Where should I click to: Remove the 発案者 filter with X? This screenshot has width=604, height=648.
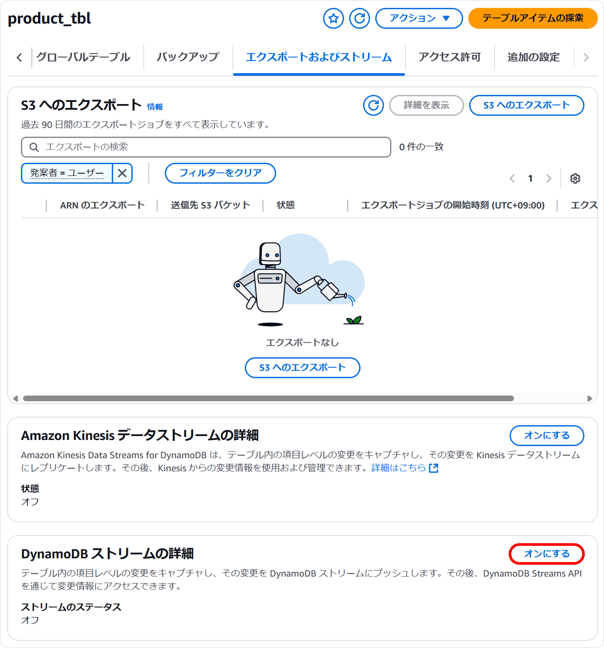coord(122,173)
